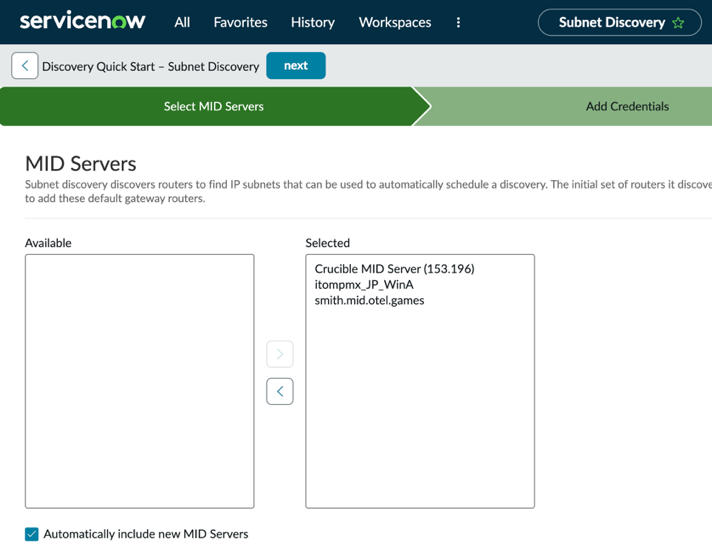
Task: Select smith.mid.otel.games in Selected list
Action: click(x=369, y=301)
